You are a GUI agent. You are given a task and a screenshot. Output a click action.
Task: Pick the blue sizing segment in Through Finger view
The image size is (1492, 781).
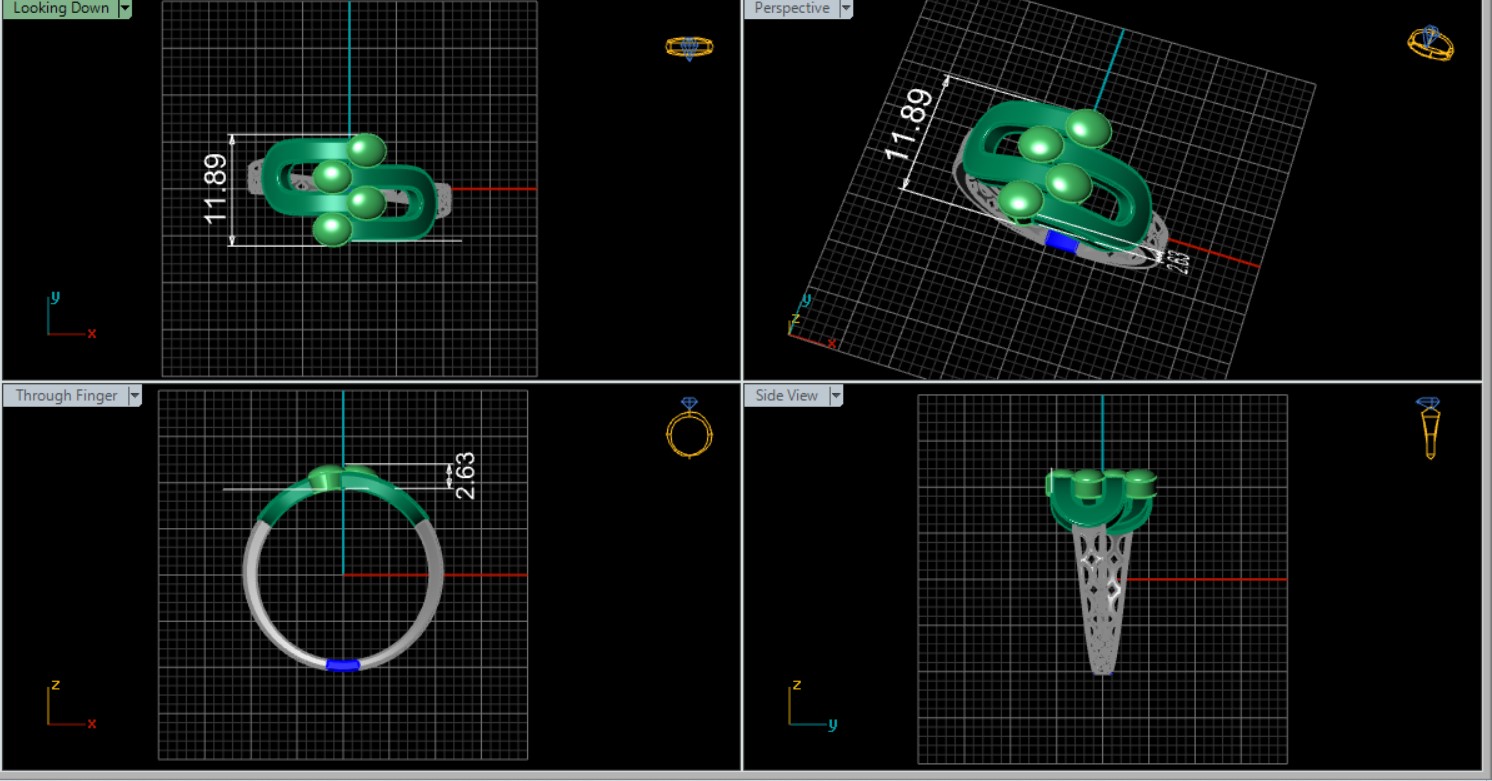click(342, 665)
